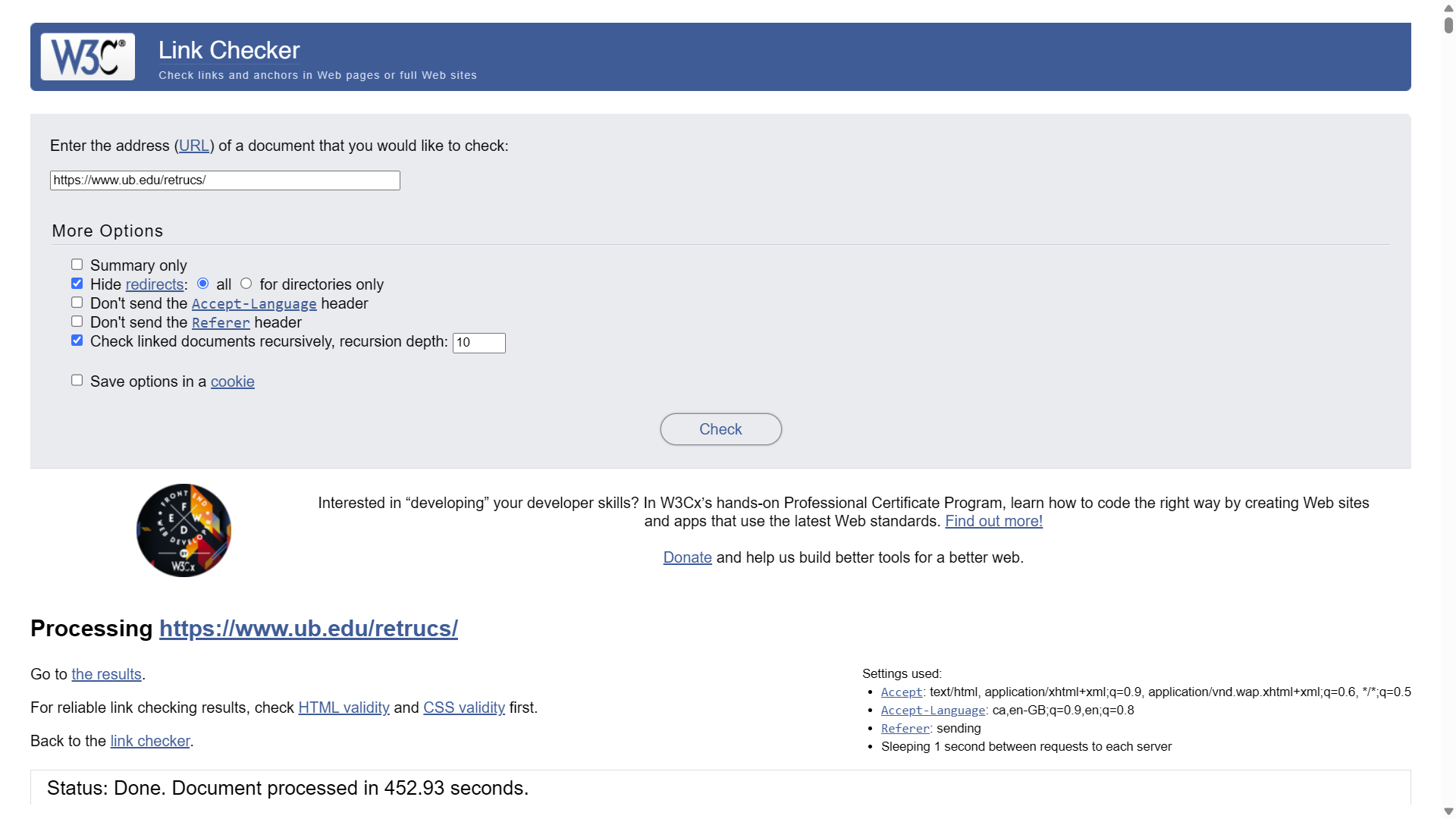Image resolution: width=1456 pixels, height=819 pixels.
Task: Open the HTML validity link
Action: pos(344,708)
